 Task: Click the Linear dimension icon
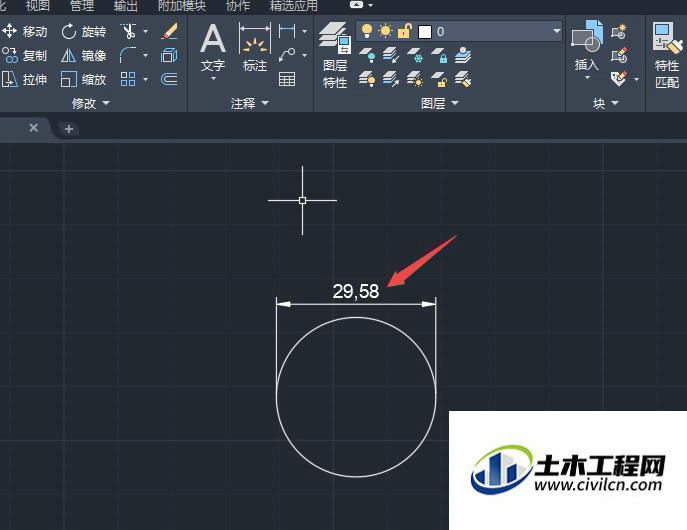click(x=287, y=32)
